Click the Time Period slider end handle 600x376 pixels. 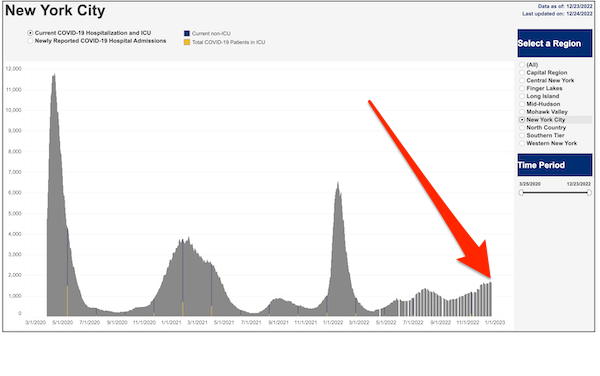click(589, 192)
